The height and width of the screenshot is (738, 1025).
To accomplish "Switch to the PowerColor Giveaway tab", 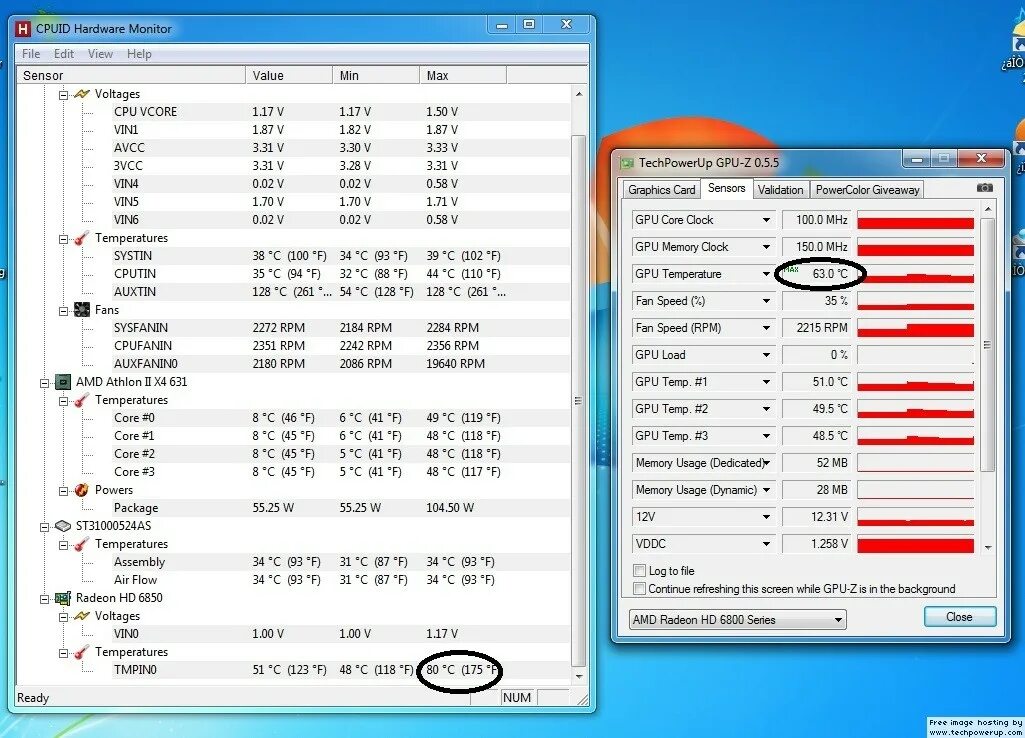I will [x=867, y=190].
